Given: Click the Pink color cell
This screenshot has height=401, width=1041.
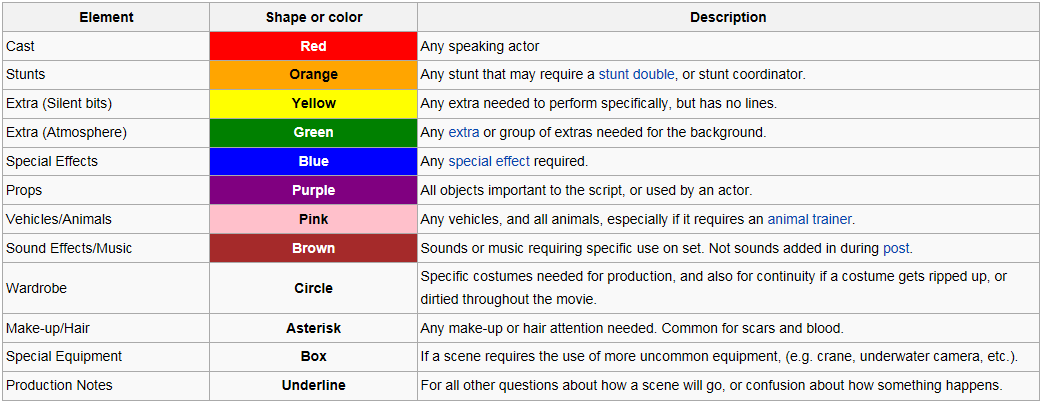Looking at the screenshot, I should pos(313,220).
